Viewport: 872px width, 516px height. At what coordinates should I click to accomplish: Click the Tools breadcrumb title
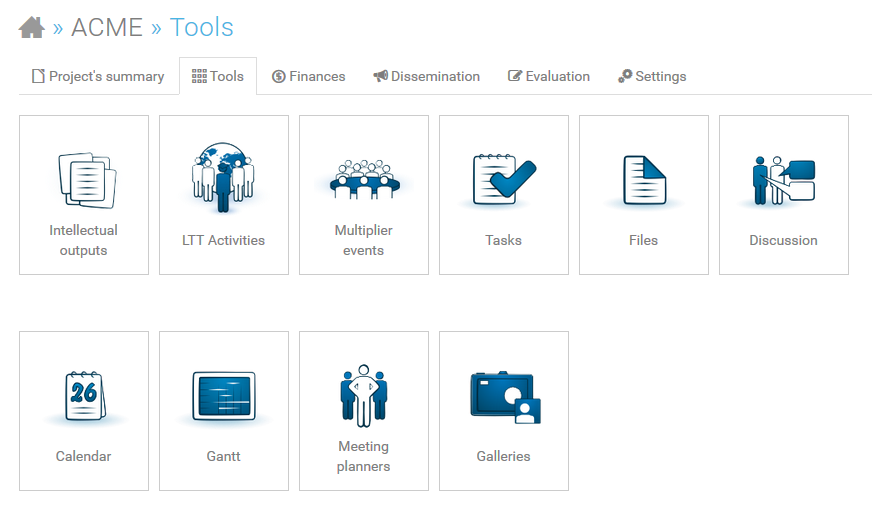201,27
